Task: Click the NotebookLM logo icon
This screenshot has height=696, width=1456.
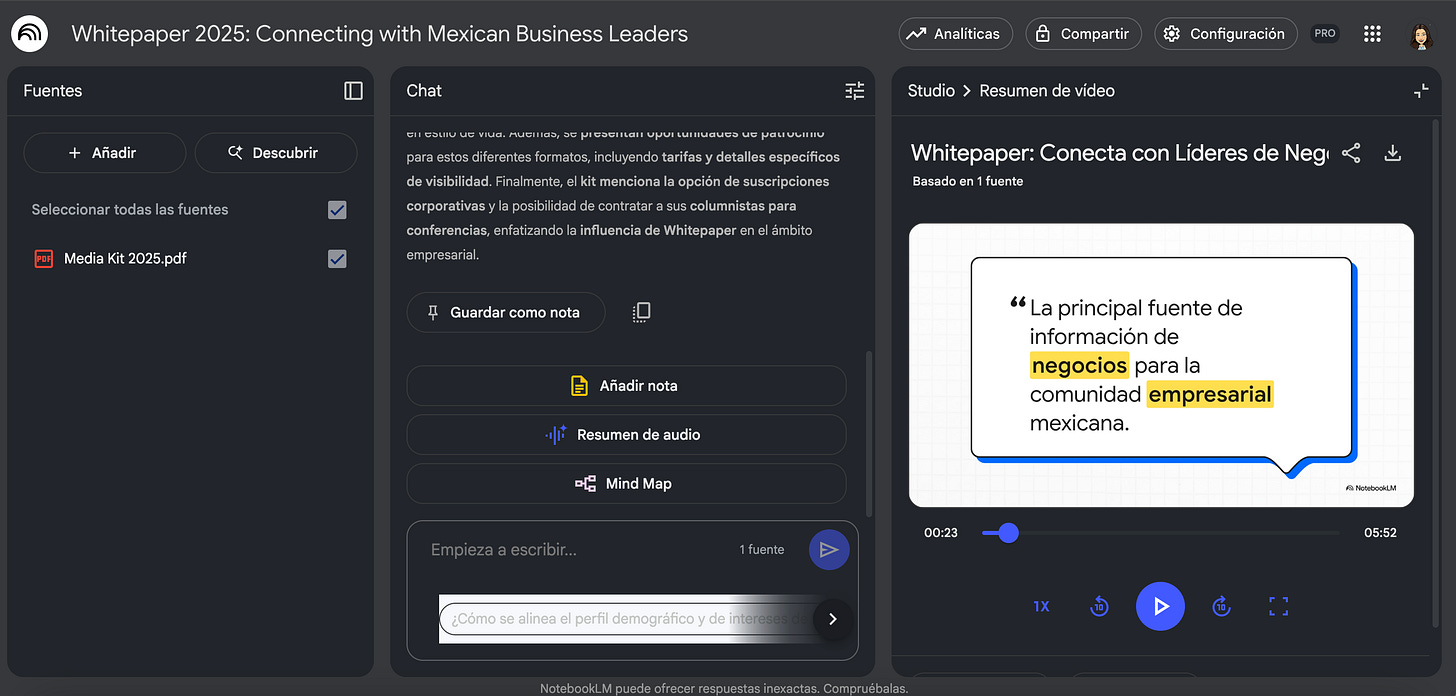Action: point(29,34)
